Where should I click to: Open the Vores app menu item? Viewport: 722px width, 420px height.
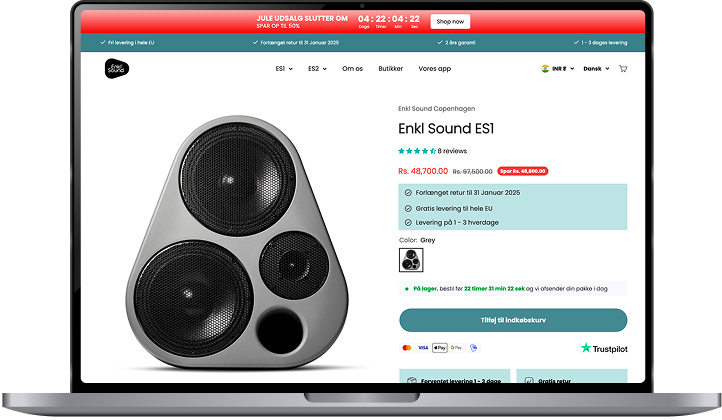click(x=435, y=69)
